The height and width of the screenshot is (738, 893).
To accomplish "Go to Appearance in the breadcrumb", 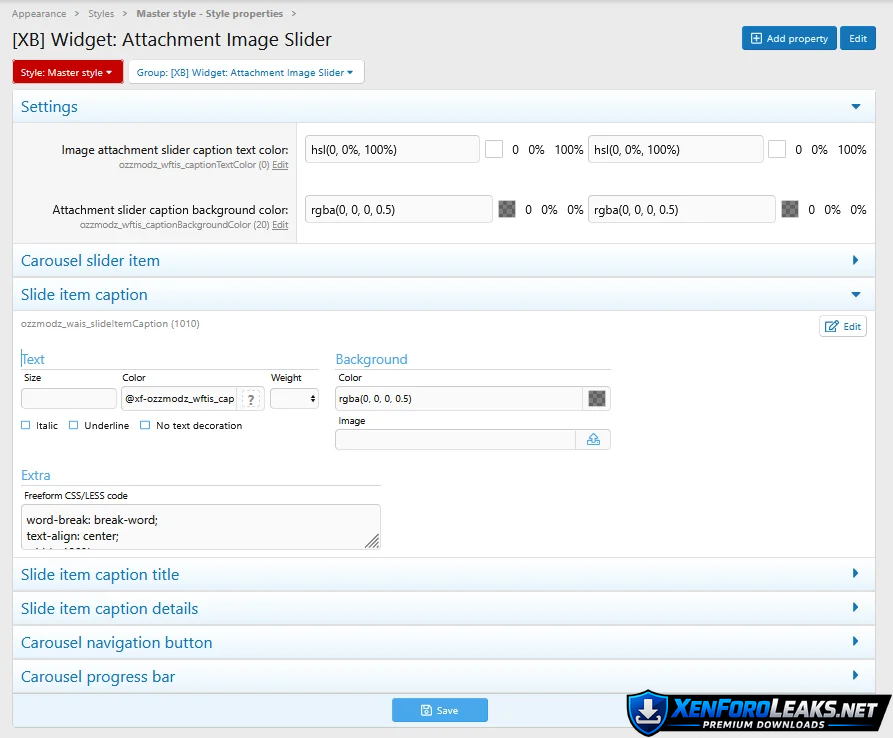I will tap(39, 14).
